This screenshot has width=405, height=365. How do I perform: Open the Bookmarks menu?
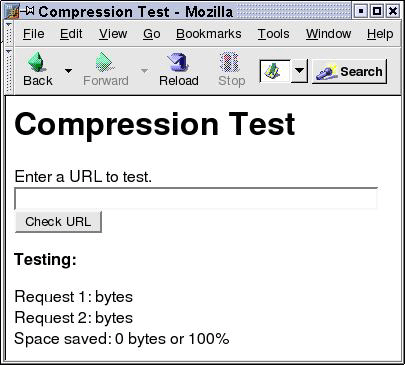tap(209, 34)
